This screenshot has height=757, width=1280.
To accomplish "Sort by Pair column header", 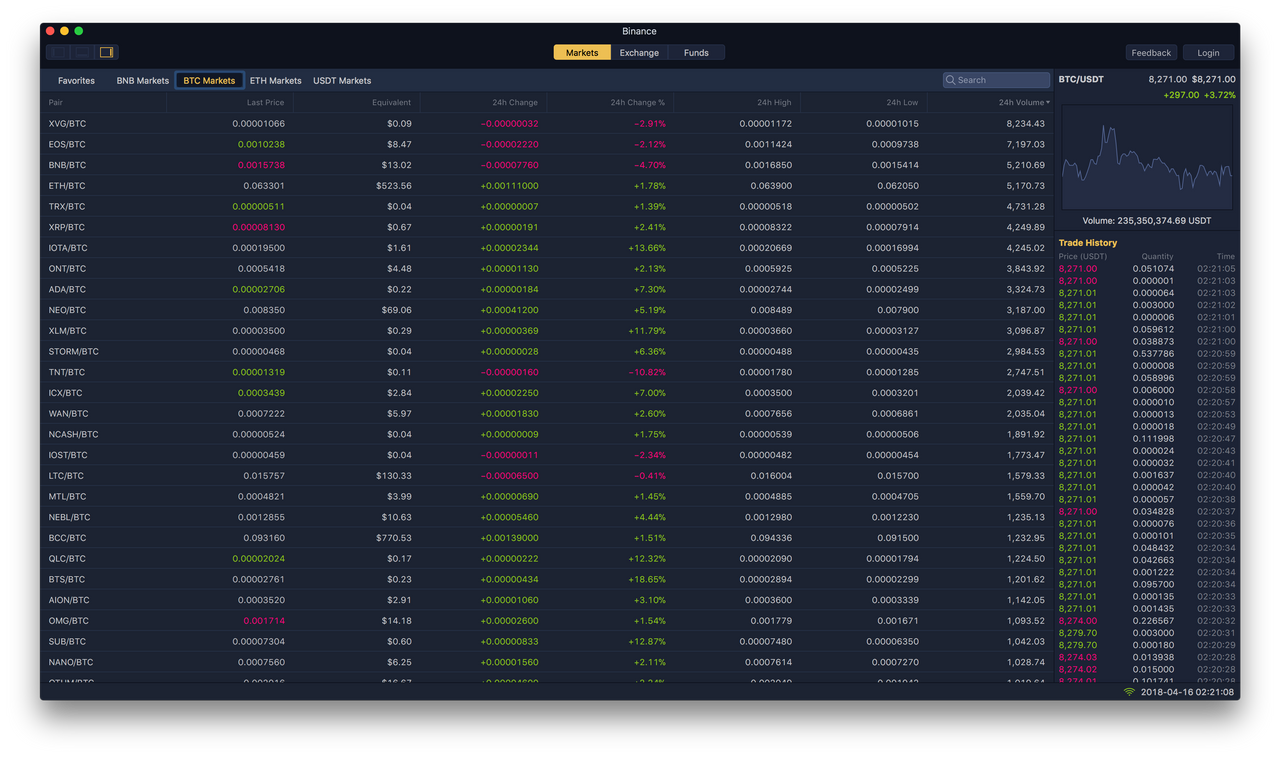I will (56, 103).
